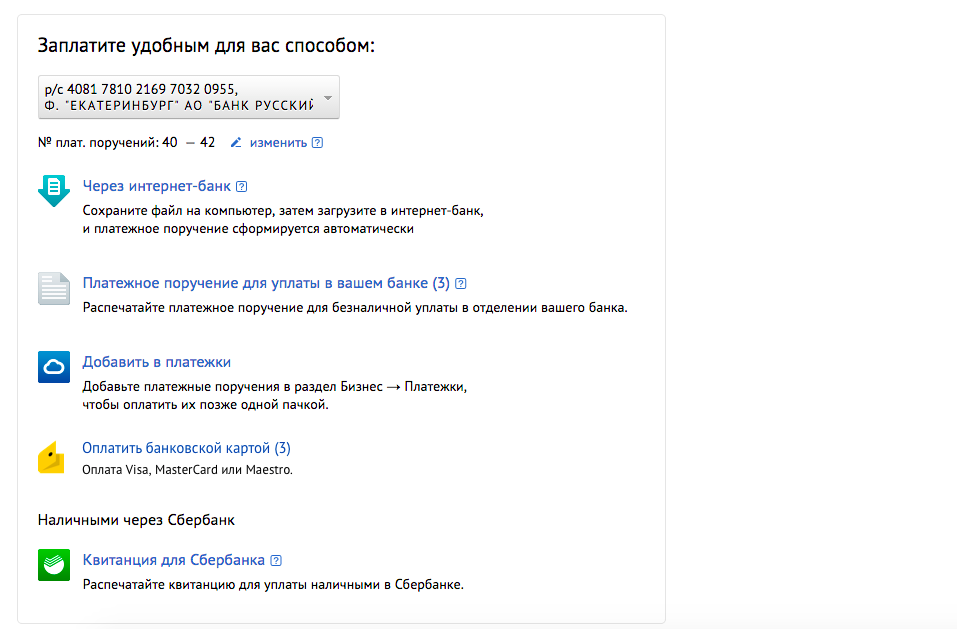Choose Оплатить банковской картой (3)

tap(186, 448)
